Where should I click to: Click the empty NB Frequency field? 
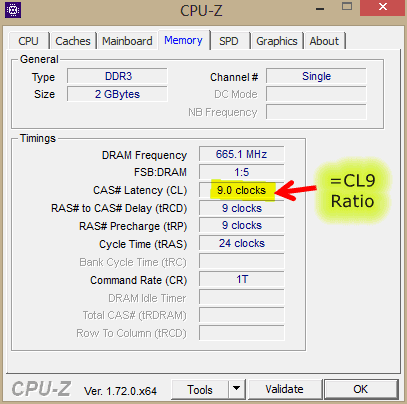pyautogui.click(x=316, y=112)
